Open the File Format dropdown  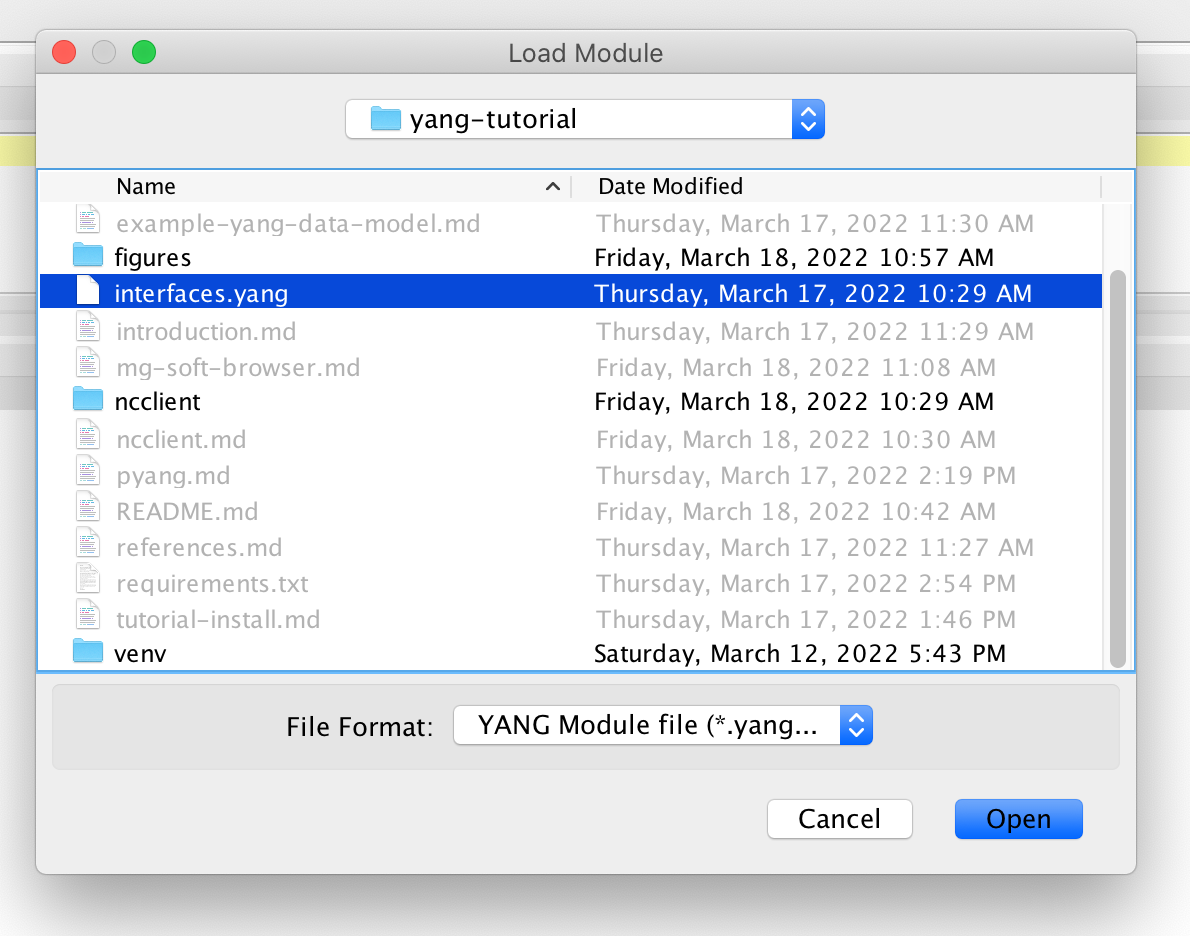(x=856, y=725)
